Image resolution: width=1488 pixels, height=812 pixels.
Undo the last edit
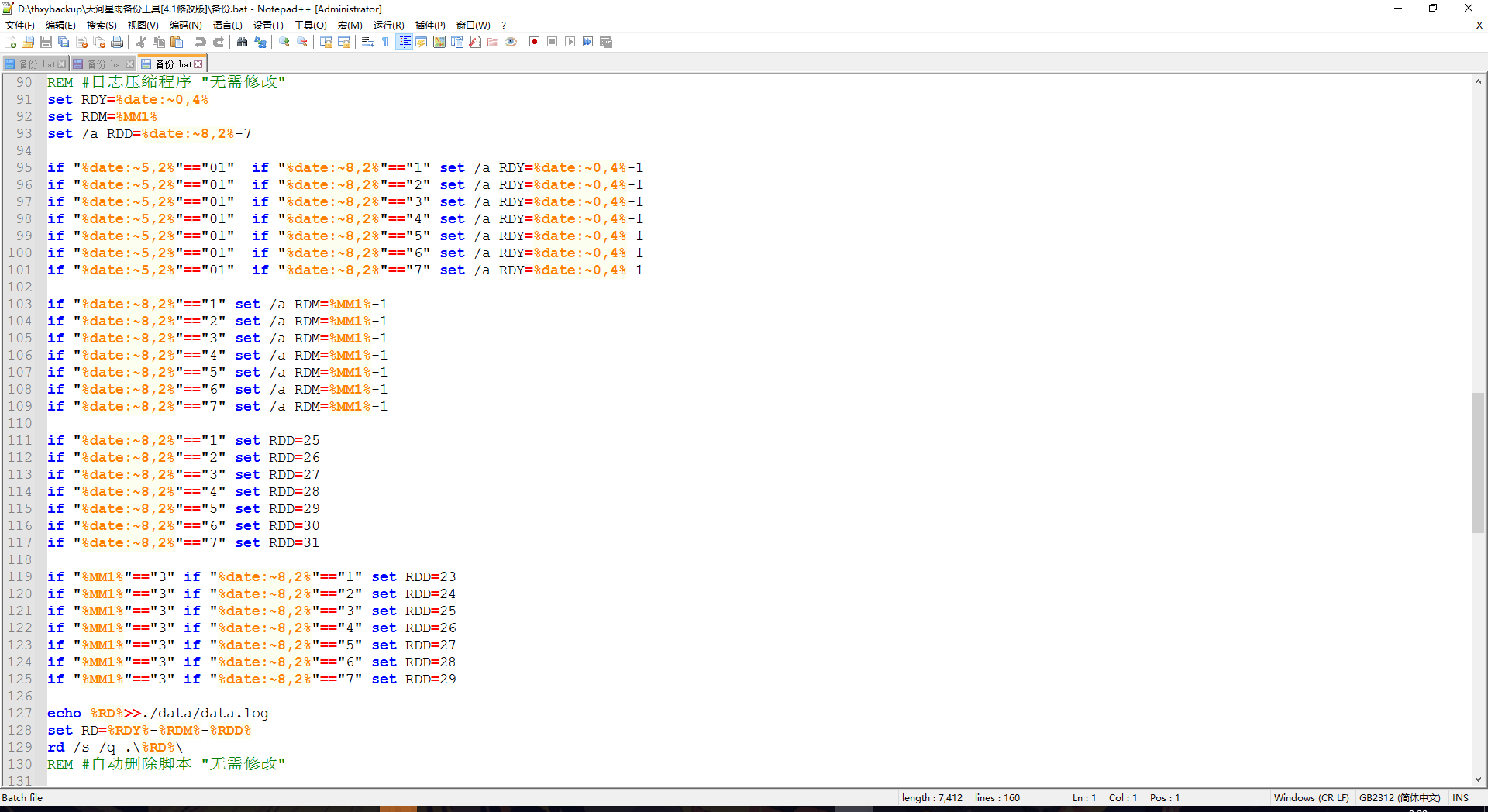click(201, 42)
